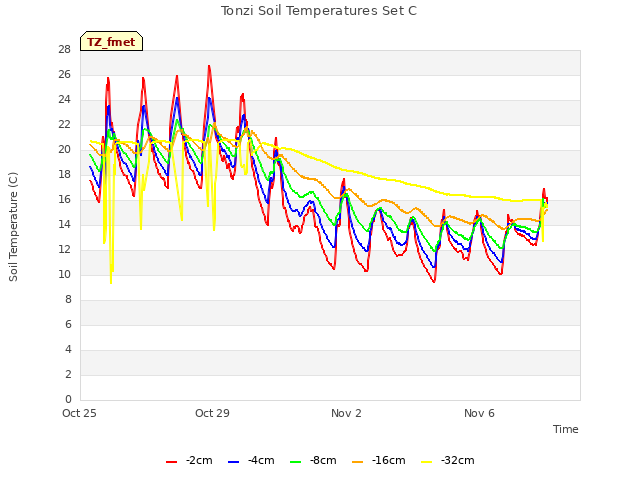This screenshot has width=640, height=480.
Task: Click the 8 y-axis tick label
Action: [68, 299]
